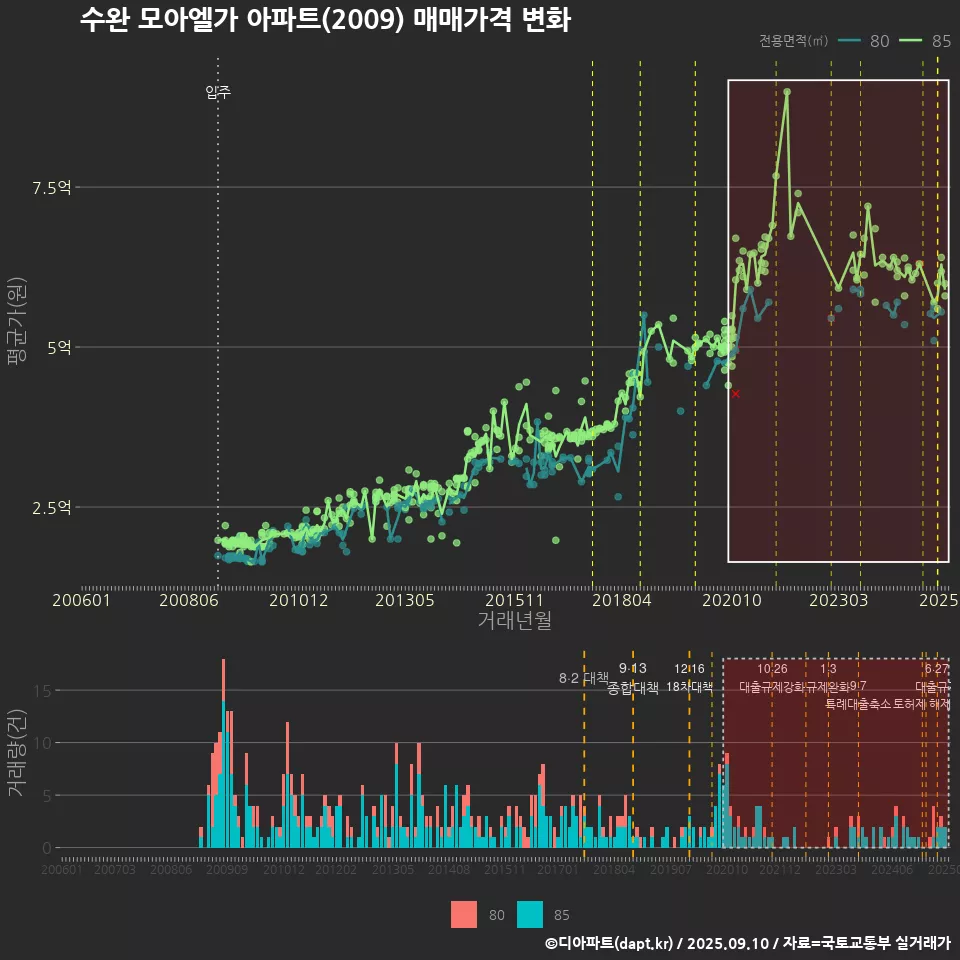
Task: Click the '6·27' policy date label
Action: pyautogui.click(x=937, y=669)
